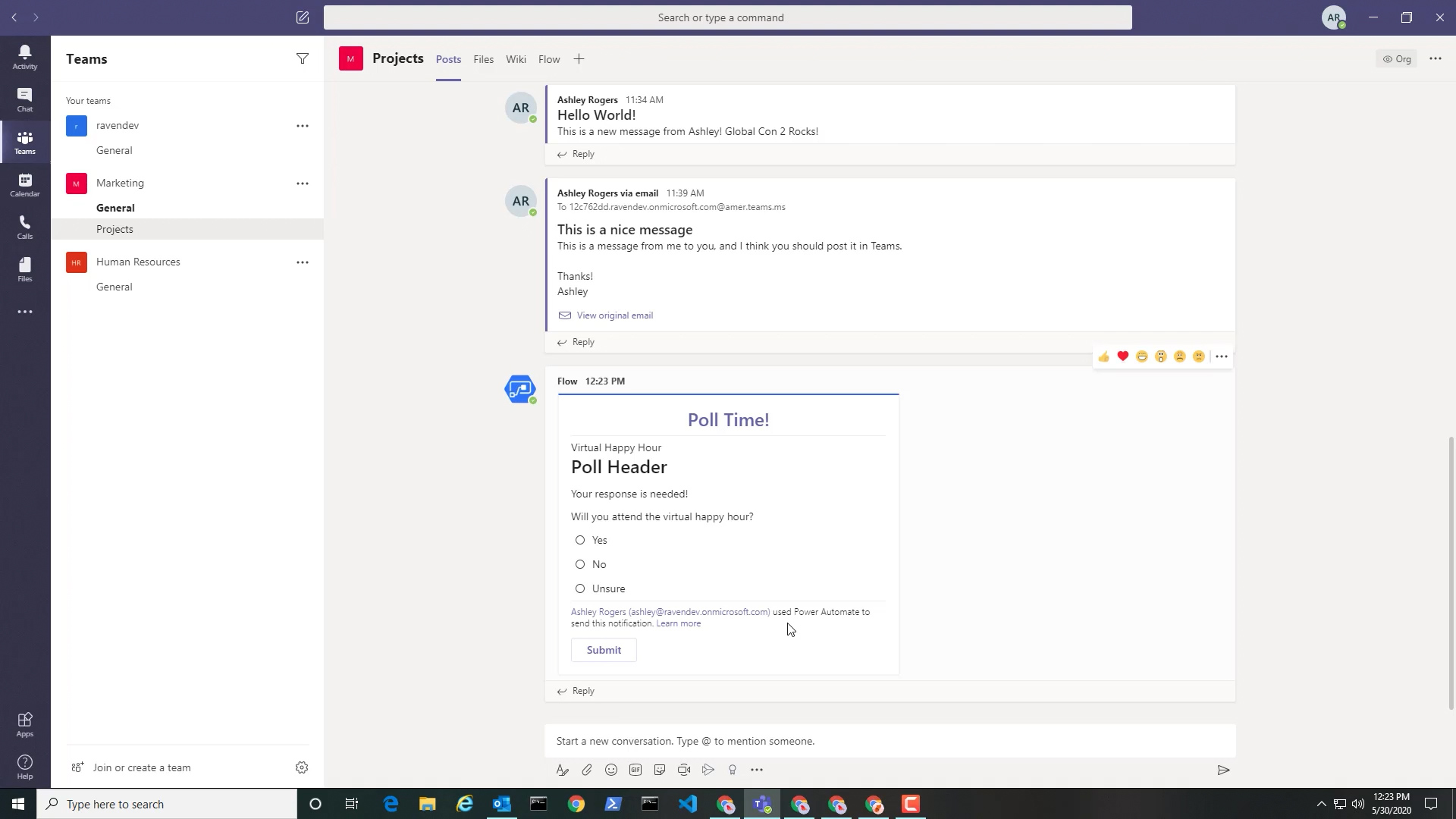Reply to the Flow poll message
1456x819 pixels.
(x=576, y=691)
